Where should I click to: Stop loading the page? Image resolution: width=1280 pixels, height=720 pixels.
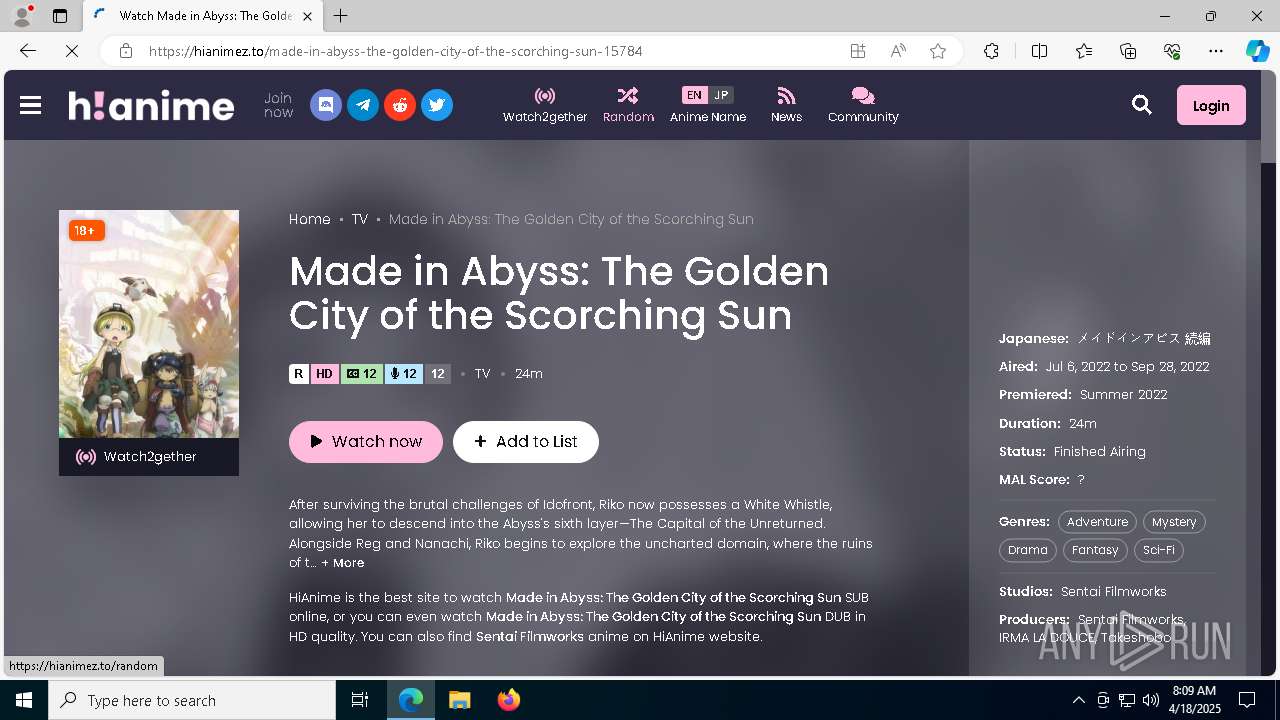pos(71,51)
